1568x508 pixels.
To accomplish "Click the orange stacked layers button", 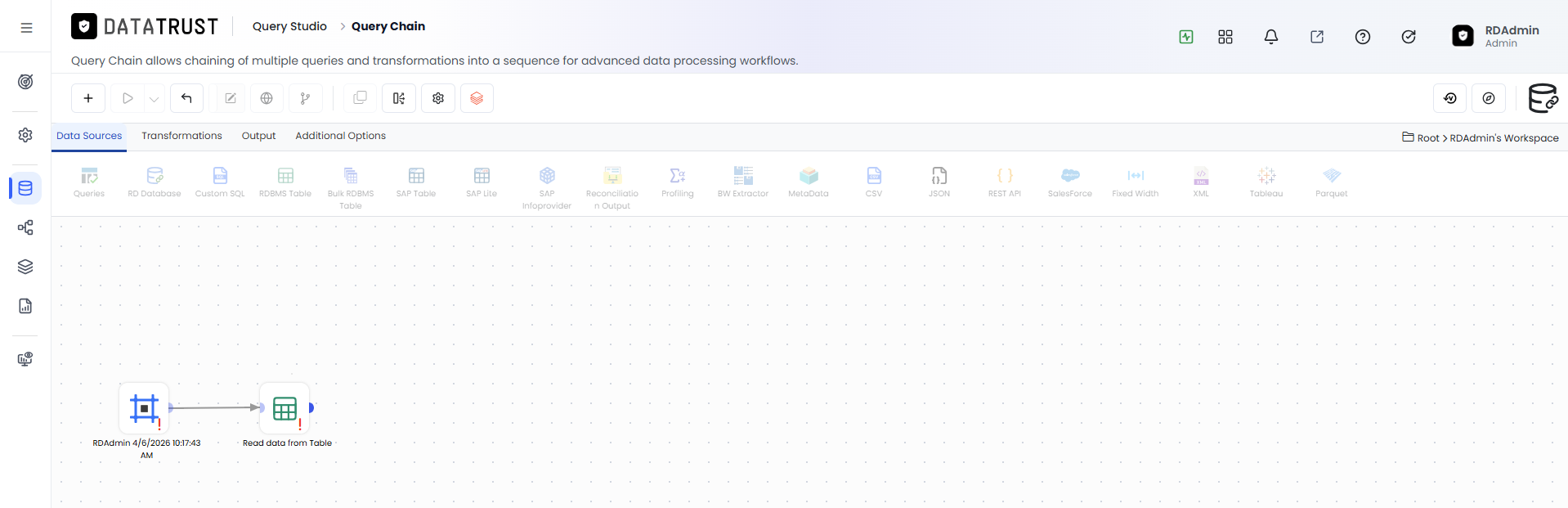I will coord(477,98).
